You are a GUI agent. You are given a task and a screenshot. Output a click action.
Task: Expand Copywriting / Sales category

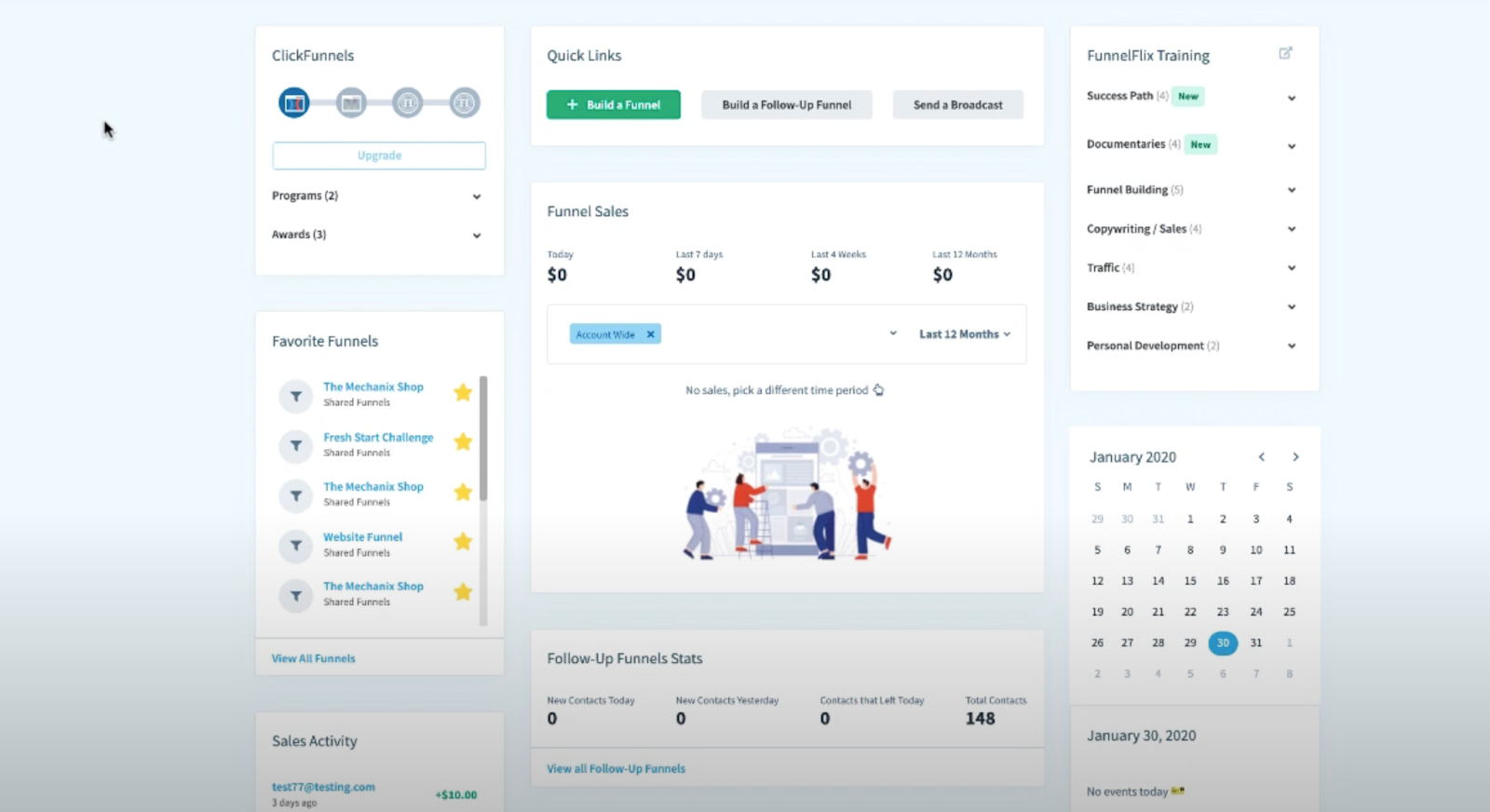click(x=1292, y=229)
